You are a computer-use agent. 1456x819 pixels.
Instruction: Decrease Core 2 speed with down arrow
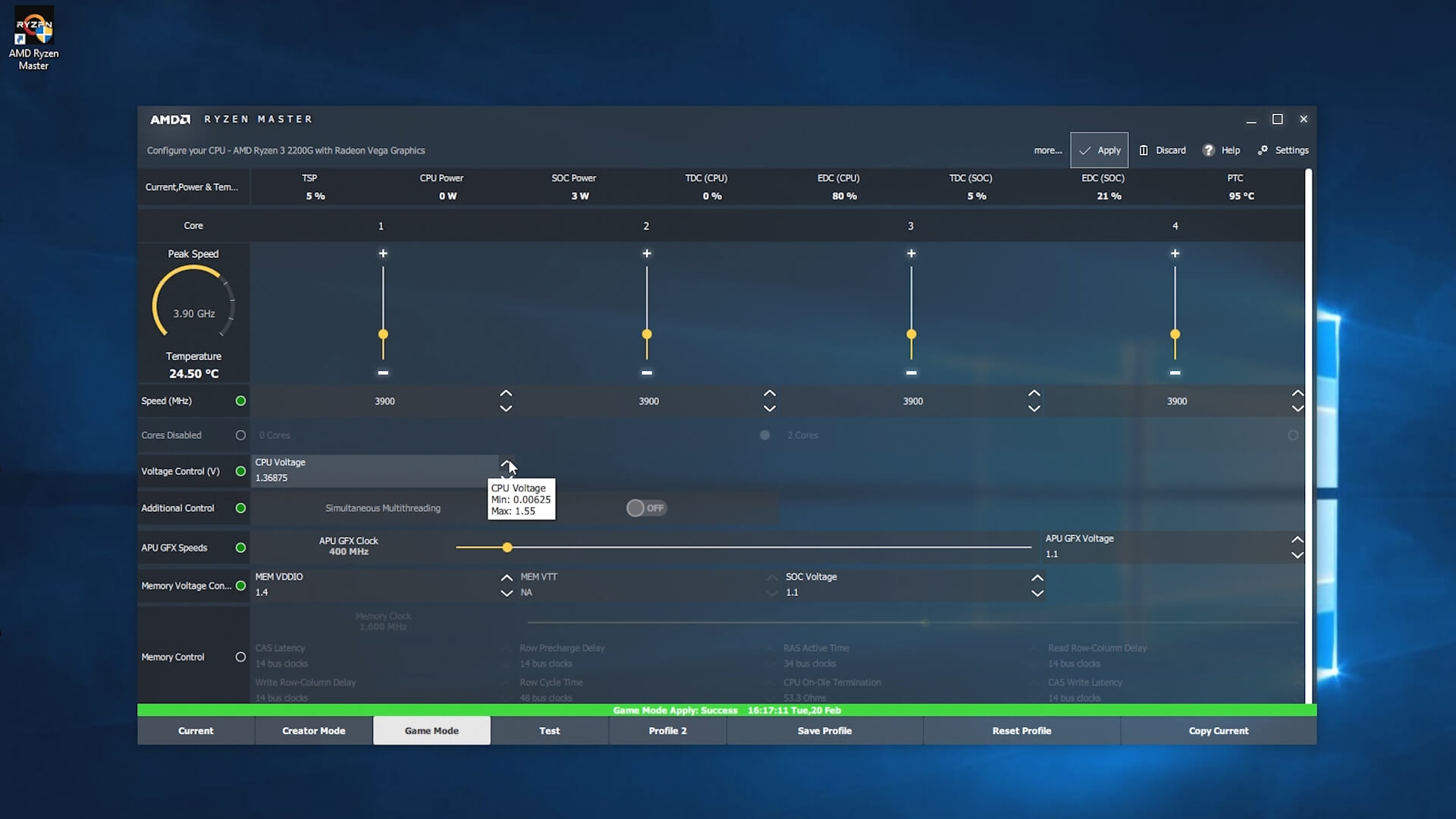point(770,408)
